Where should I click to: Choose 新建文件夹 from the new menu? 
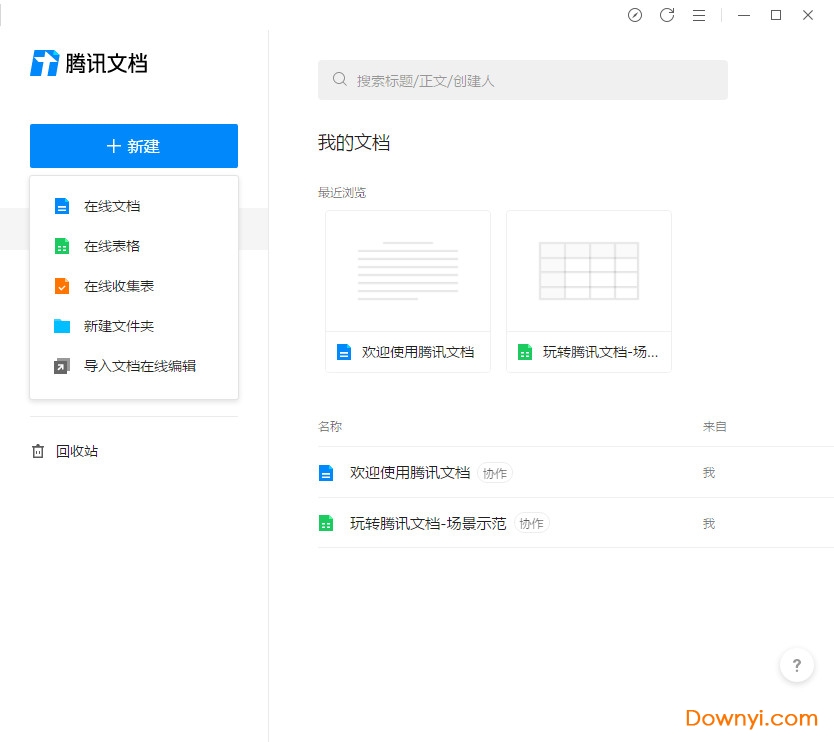tap(118, 326)
